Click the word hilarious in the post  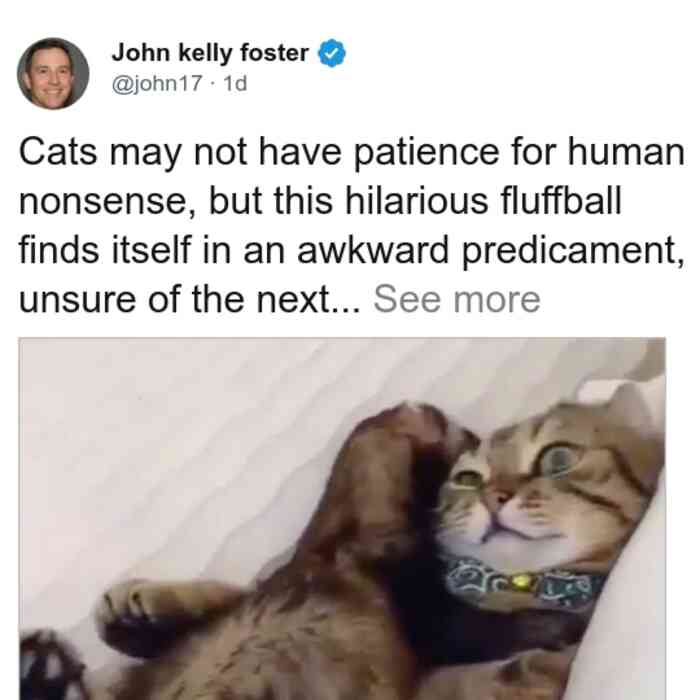click(417, 201)
